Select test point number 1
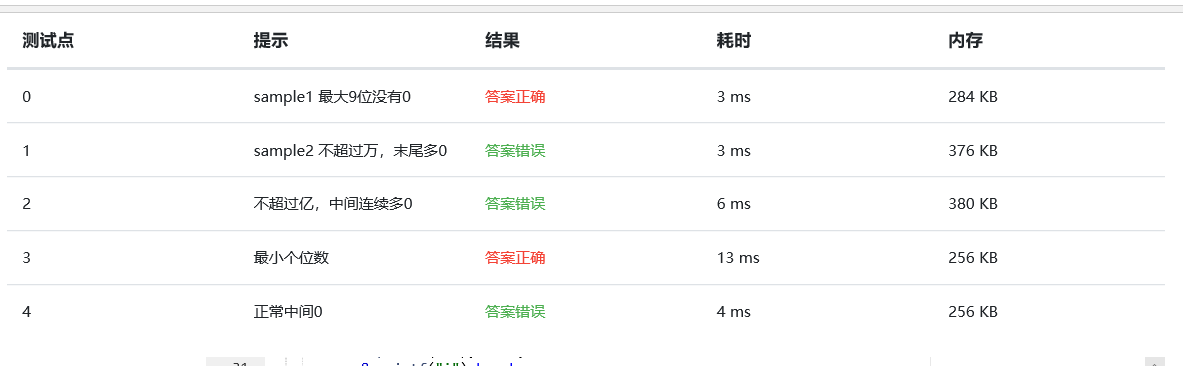 27,151
